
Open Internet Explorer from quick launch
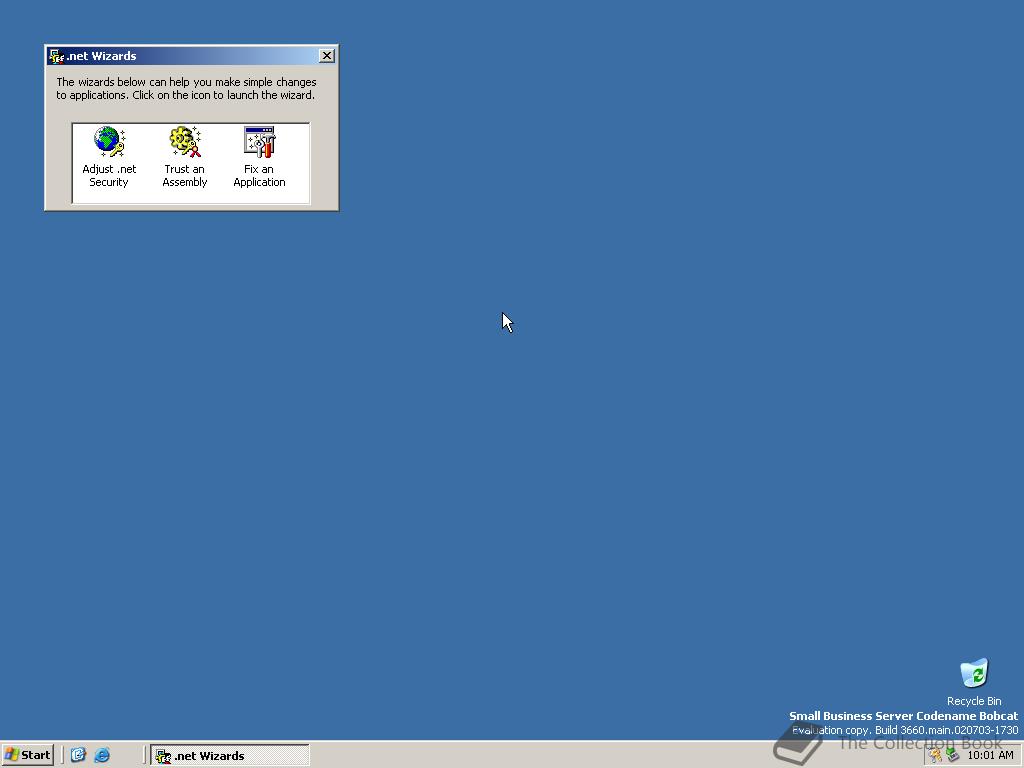tap(102, 755)
